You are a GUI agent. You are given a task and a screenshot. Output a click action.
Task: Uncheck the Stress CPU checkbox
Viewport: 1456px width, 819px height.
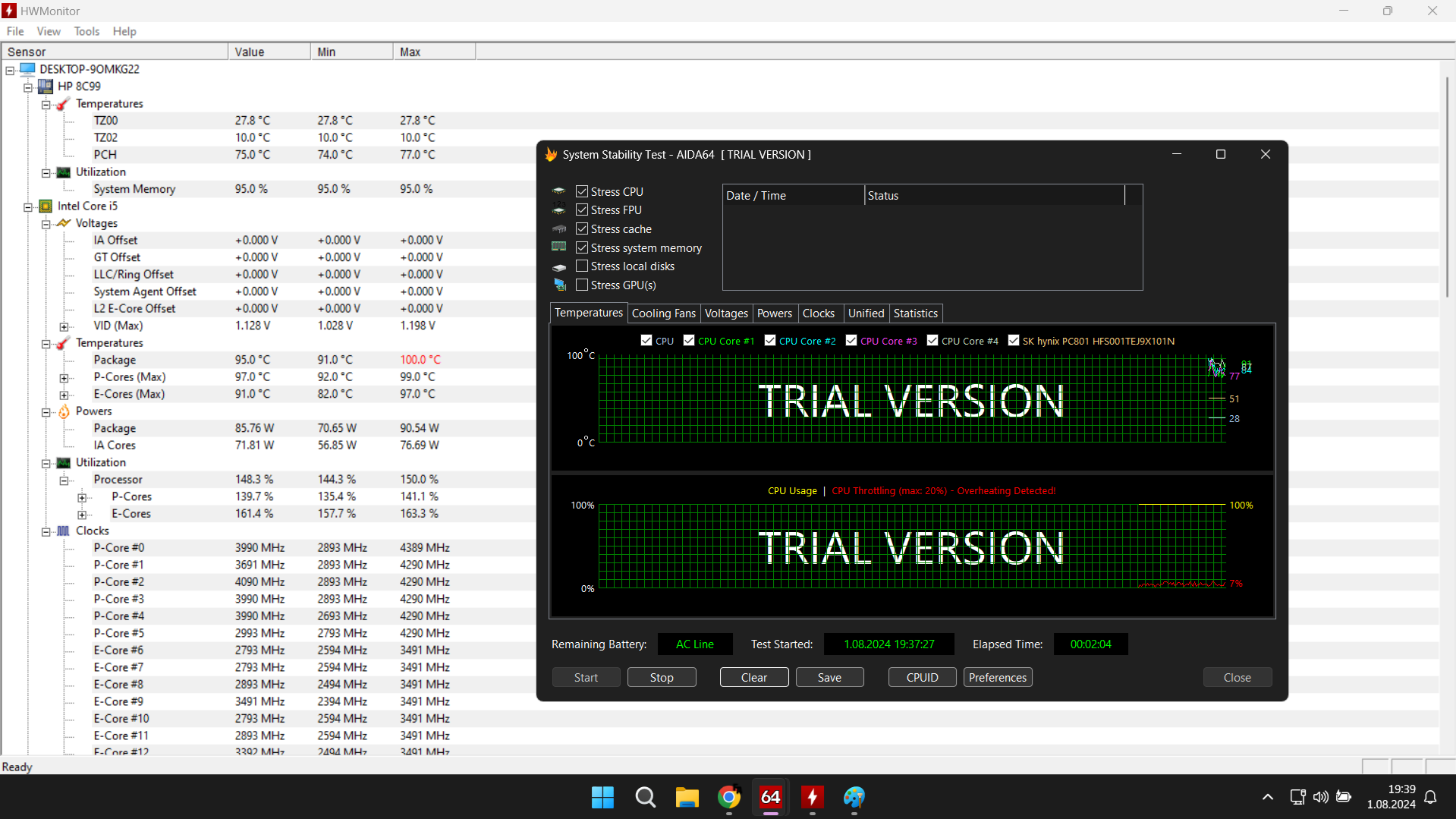582,192
